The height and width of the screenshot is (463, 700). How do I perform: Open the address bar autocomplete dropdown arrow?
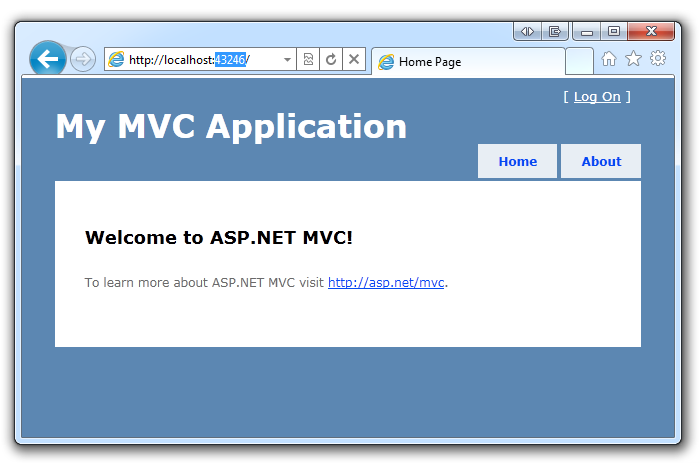click(287, 59)
